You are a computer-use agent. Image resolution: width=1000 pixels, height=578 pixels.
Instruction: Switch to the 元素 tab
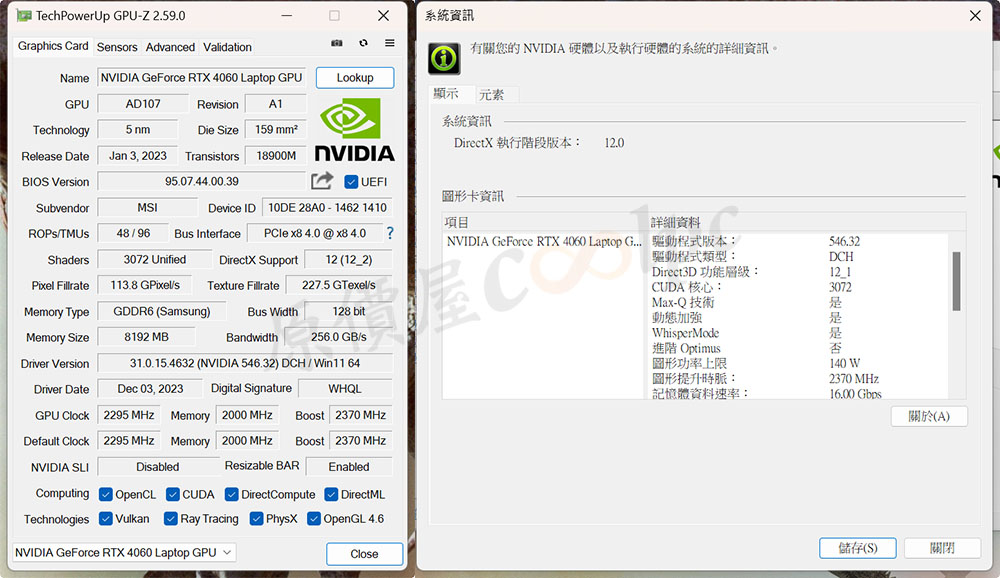pyautogui.click(x=496, y=95)
